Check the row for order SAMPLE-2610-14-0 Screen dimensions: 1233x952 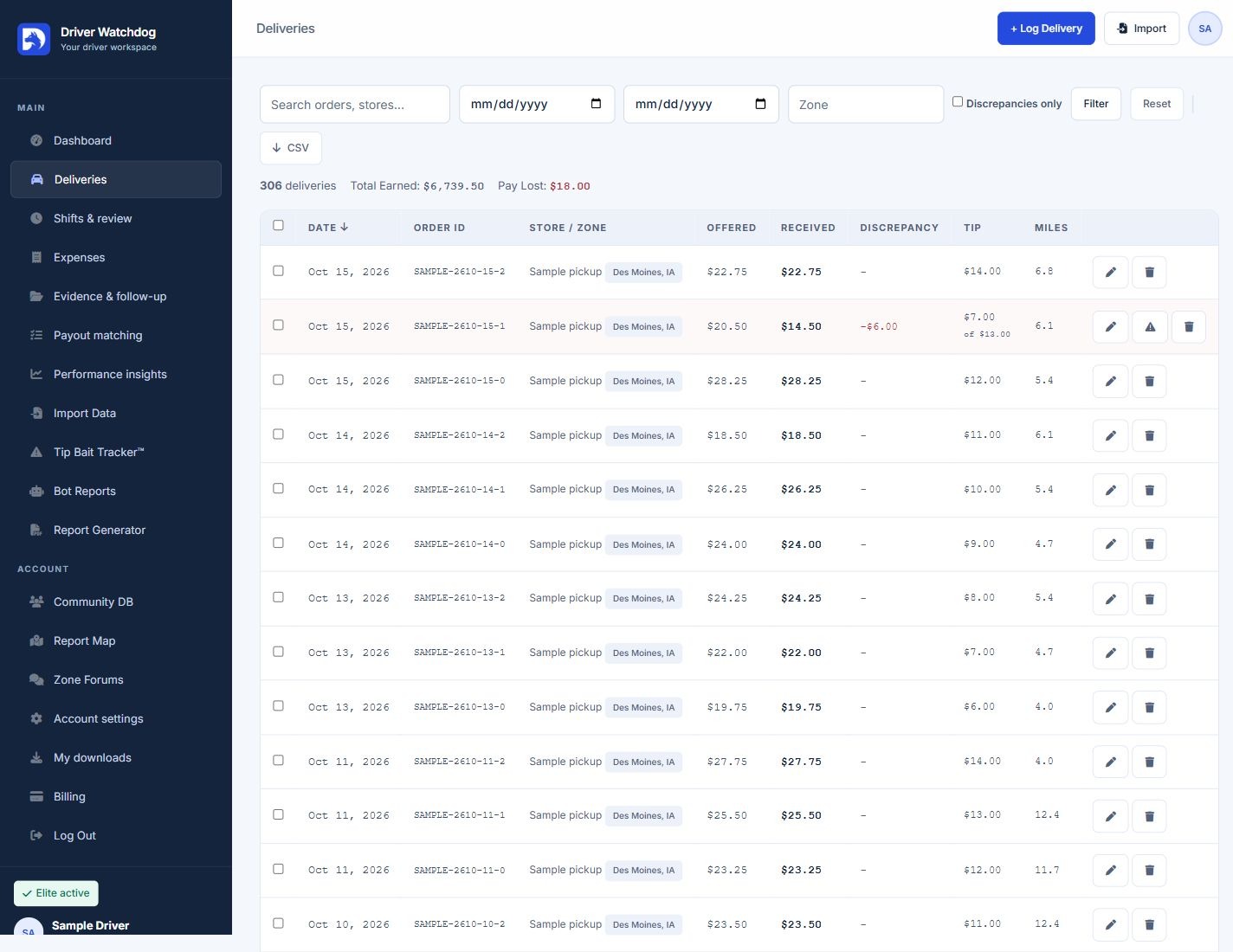tap(278, 543)
